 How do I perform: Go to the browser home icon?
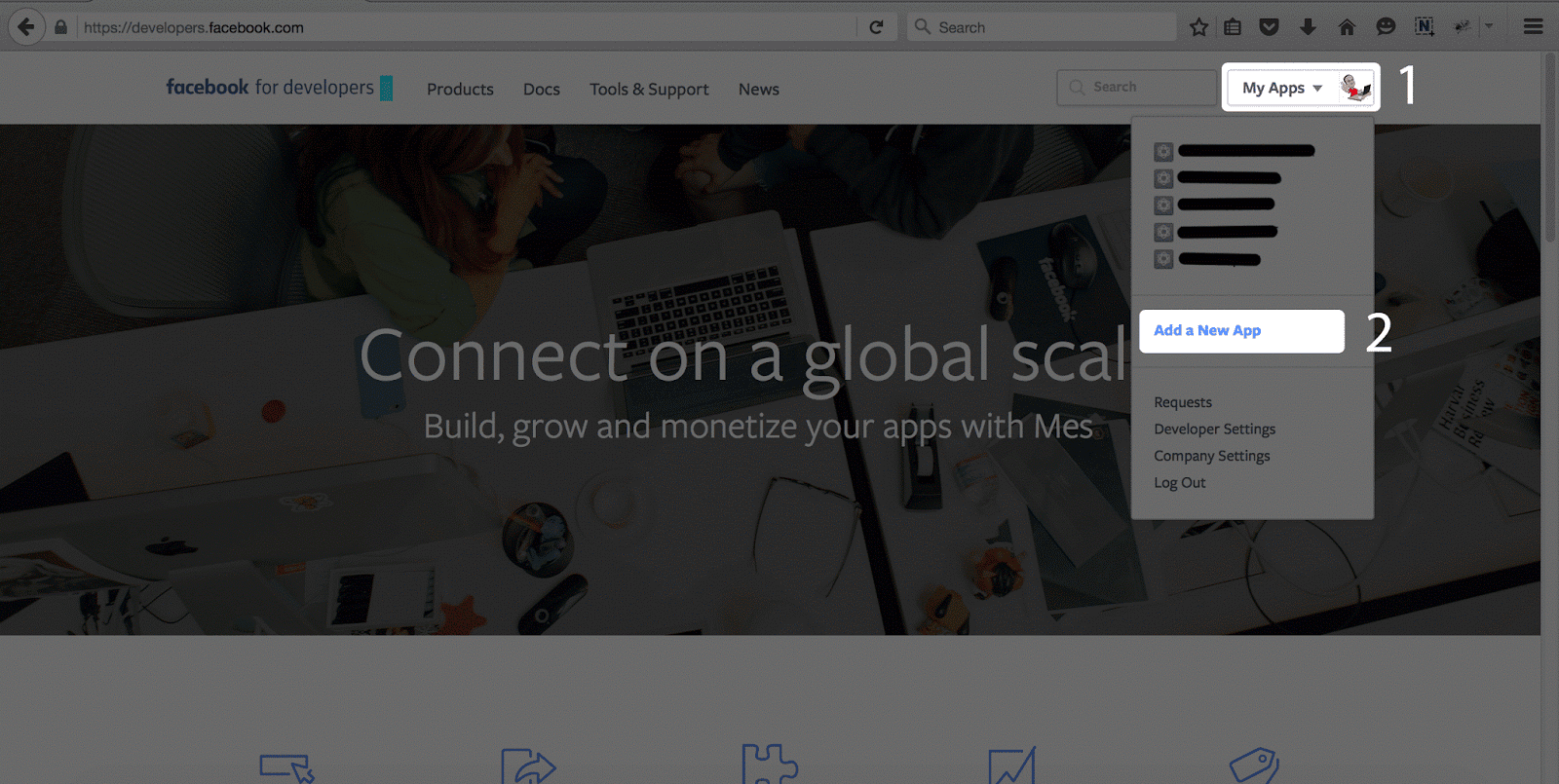1347,27
